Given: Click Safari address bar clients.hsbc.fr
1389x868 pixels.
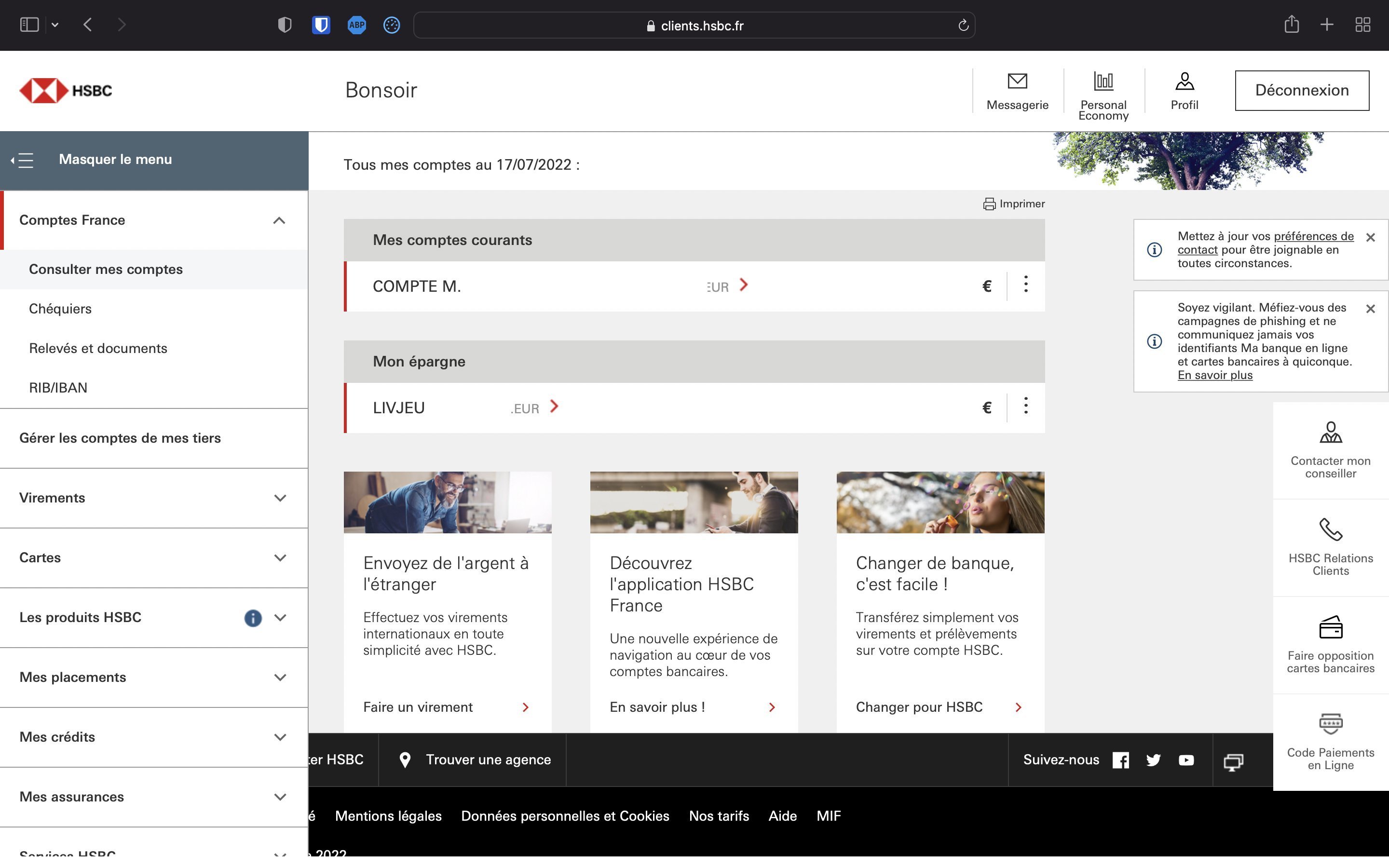Looking at the screenshot, I should [694, 25].
